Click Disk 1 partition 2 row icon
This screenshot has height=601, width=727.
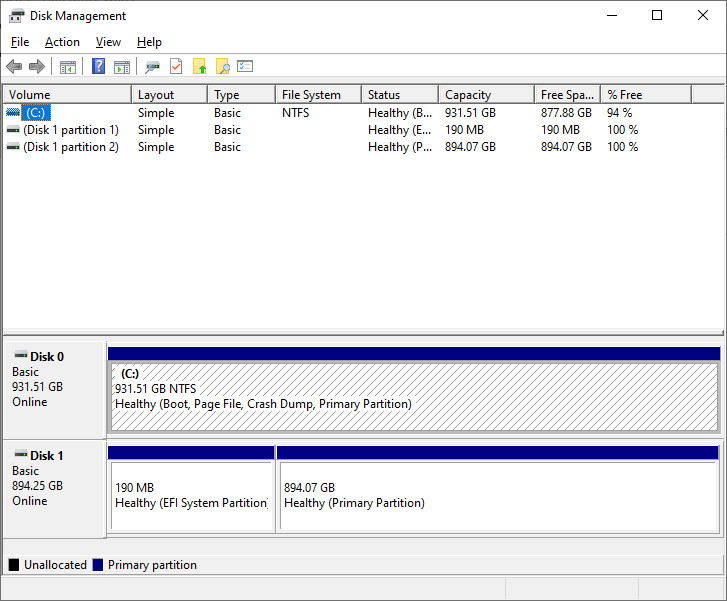click(13, 147)
